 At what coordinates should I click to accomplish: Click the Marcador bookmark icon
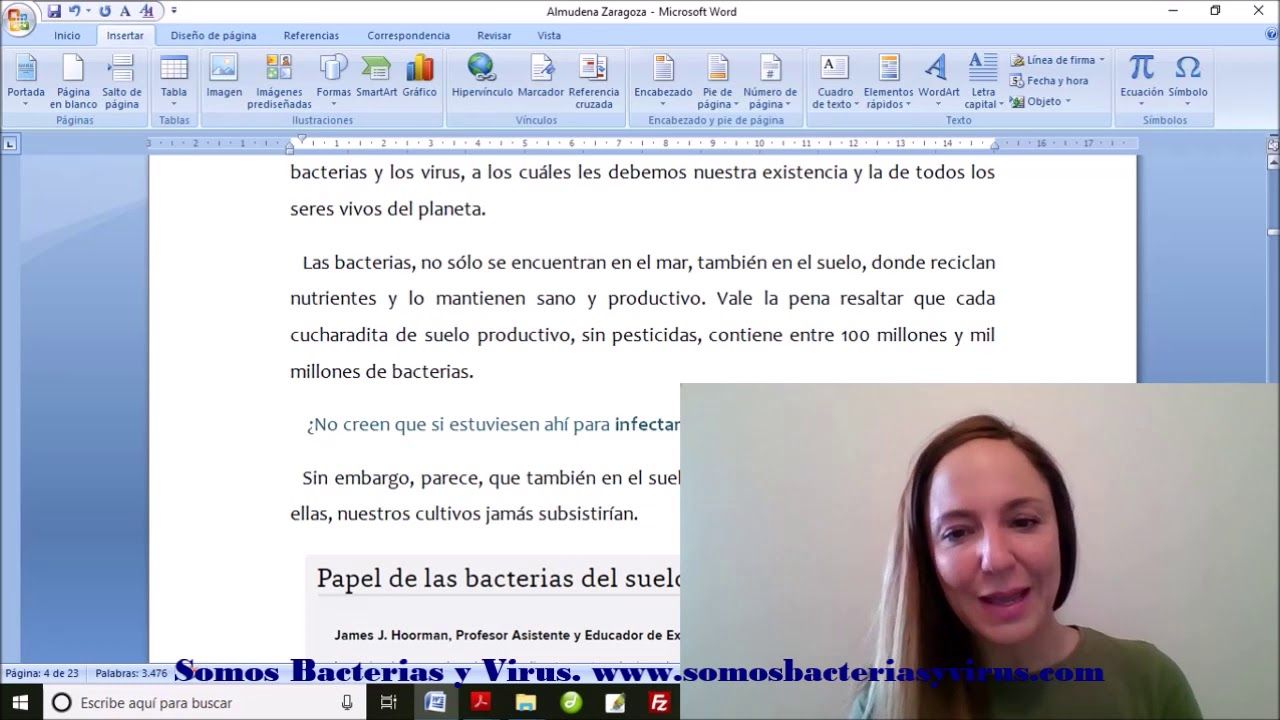point(541,80)
